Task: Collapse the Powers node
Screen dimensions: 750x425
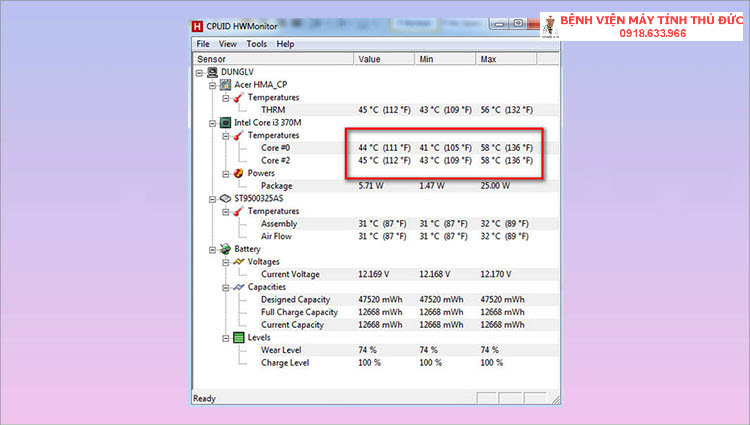Action: coord(226,174)
